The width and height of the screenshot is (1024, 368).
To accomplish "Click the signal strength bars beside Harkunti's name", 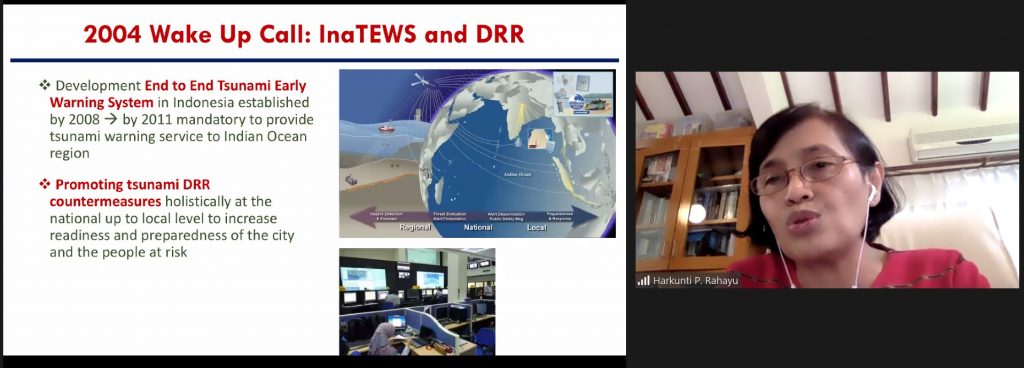I will (x=643, y=281).
